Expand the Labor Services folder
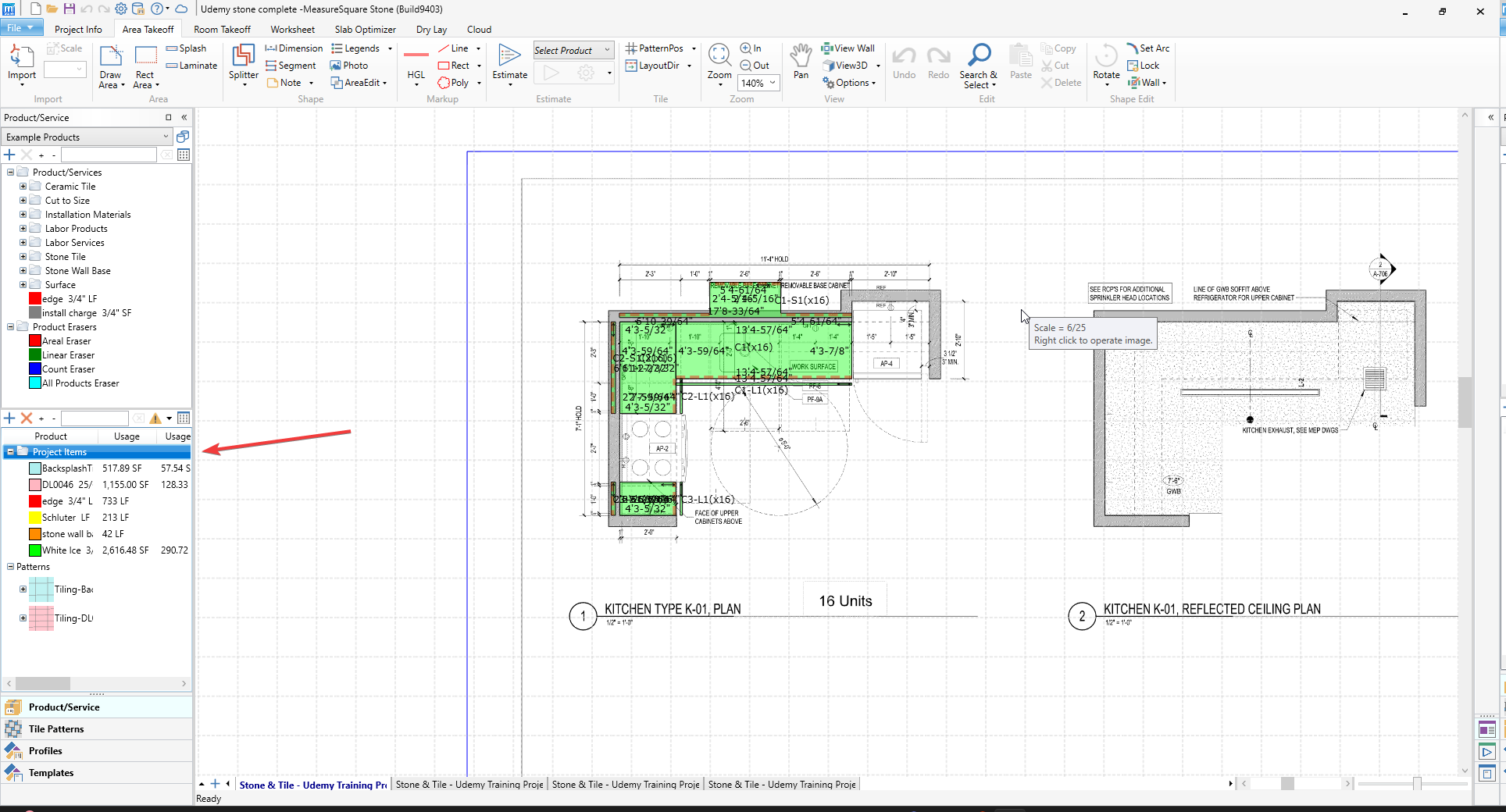 pos(23,243)
